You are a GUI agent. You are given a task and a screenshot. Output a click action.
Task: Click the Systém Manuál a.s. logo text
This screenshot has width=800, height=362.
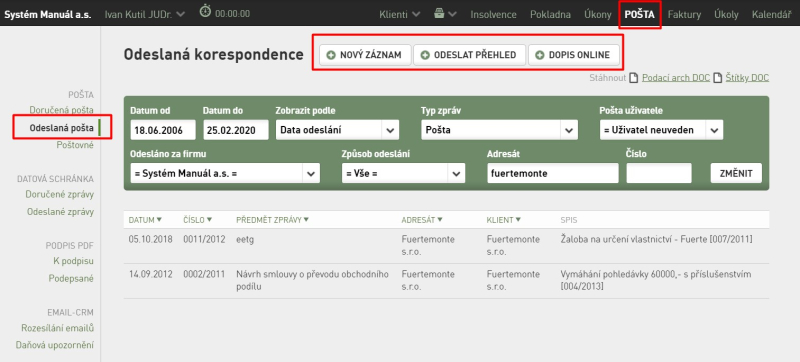point(47,14)
